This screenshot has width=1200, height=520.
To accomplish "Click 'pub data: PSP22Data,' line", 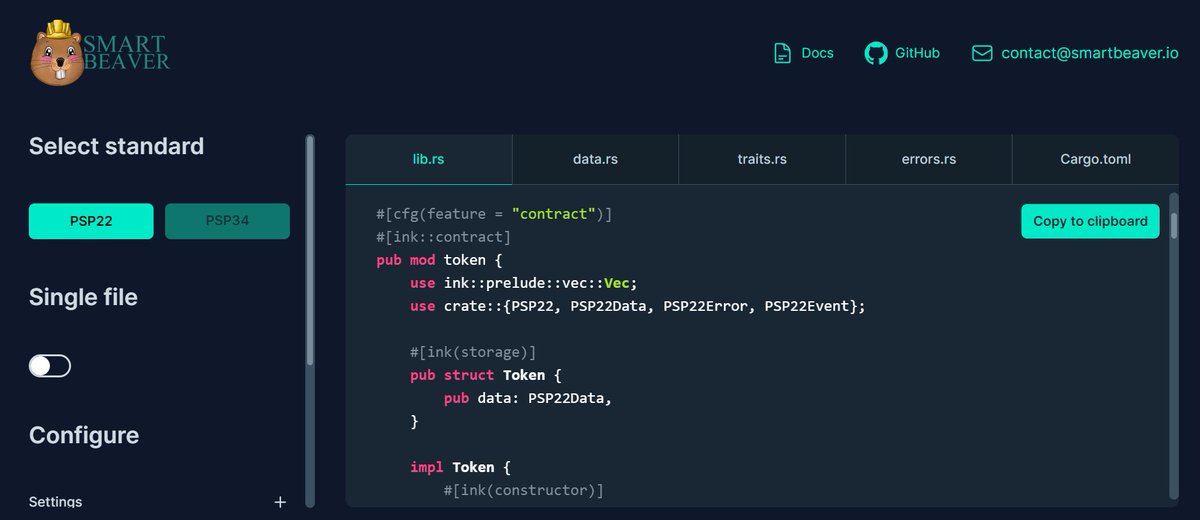I will pos(527,398).
